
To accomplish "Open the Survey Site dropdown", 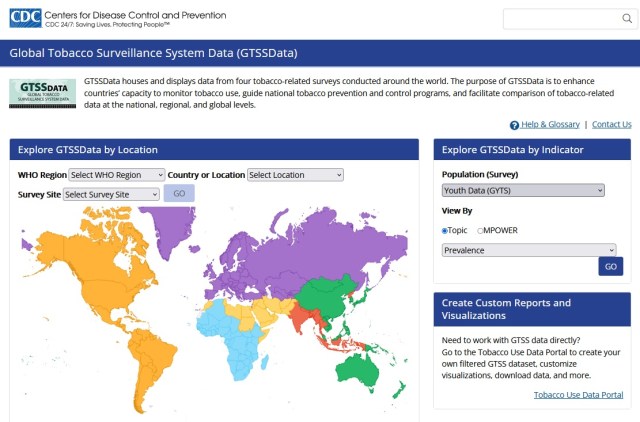I will (x=111, y=194).
